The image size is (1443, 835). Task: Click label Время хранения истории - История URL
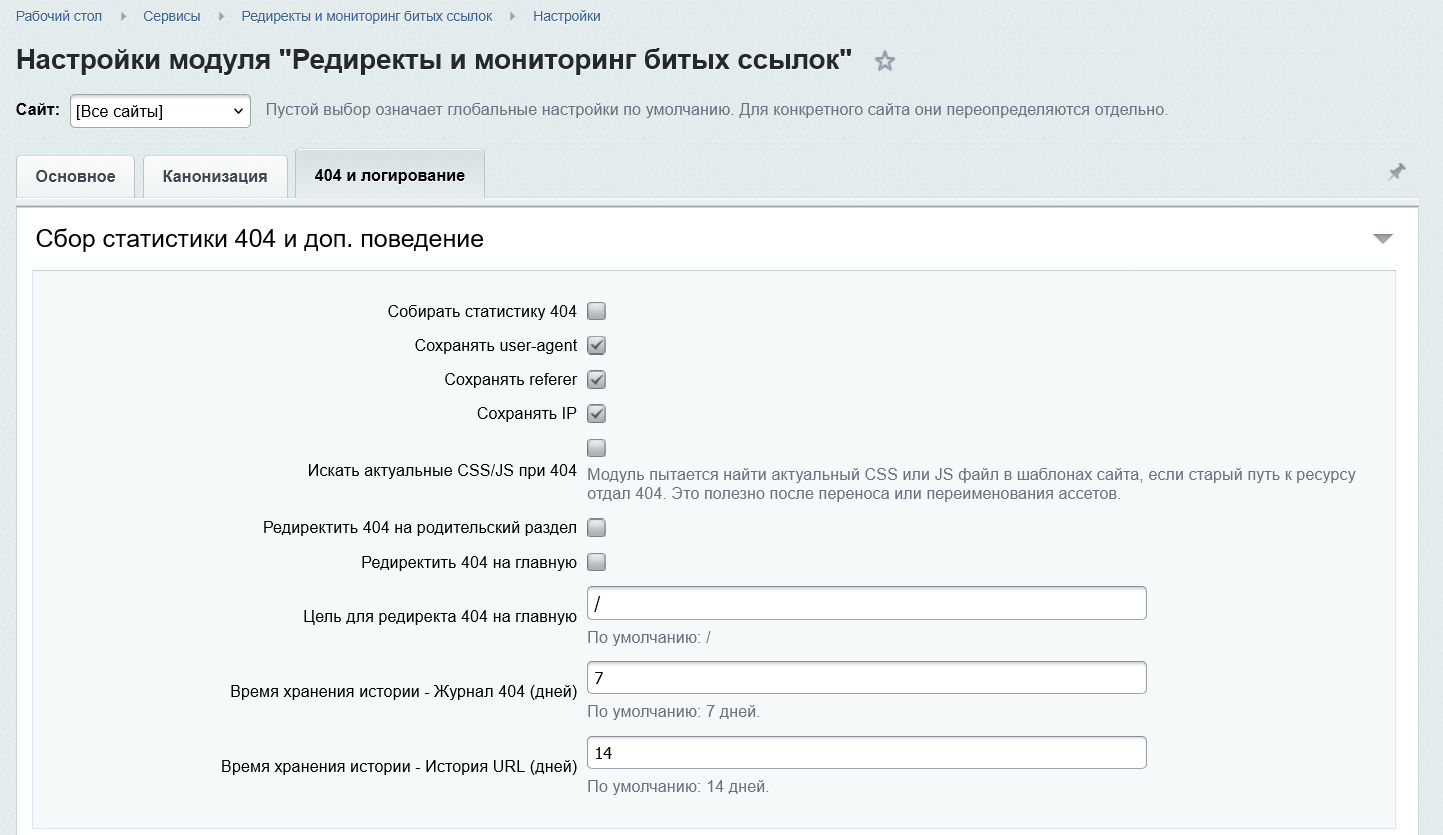(x=399, y=767)
